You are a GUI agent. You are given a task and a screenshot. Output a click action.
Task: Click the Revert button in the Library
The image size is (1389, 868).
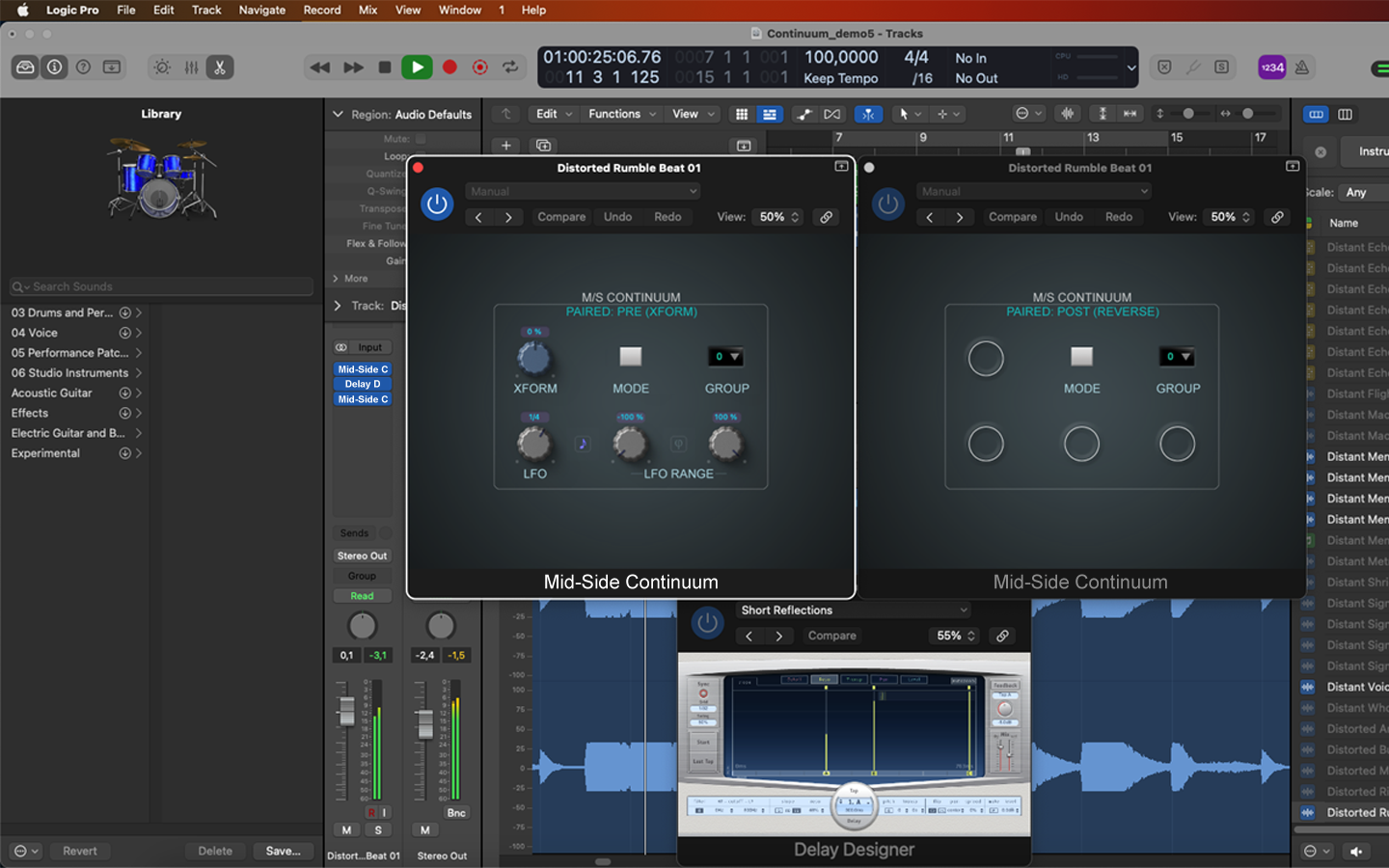[80, 851]
